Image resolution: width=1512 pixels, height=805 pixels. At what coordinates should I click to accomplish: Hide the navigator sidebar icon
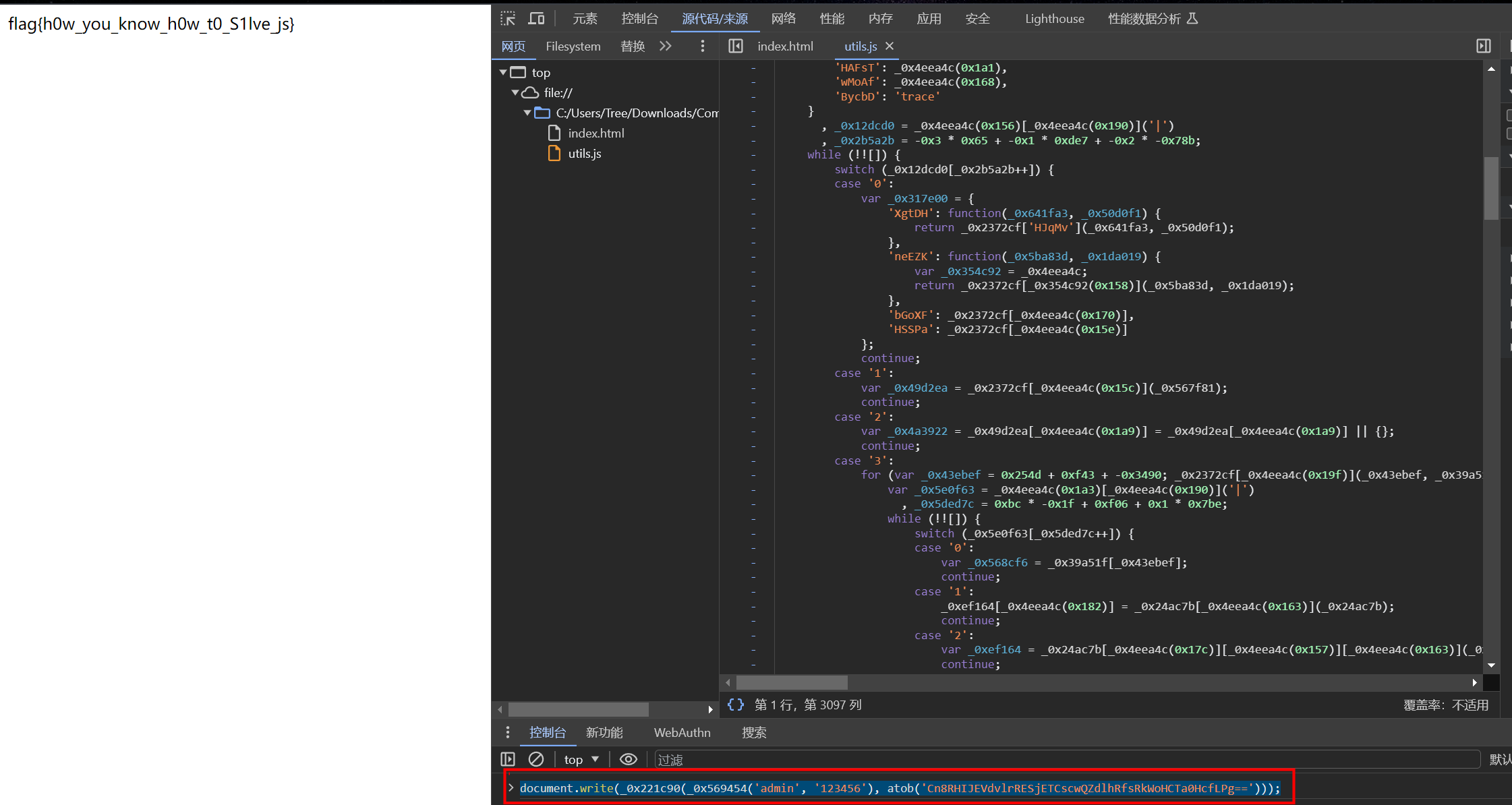[736, 46]
